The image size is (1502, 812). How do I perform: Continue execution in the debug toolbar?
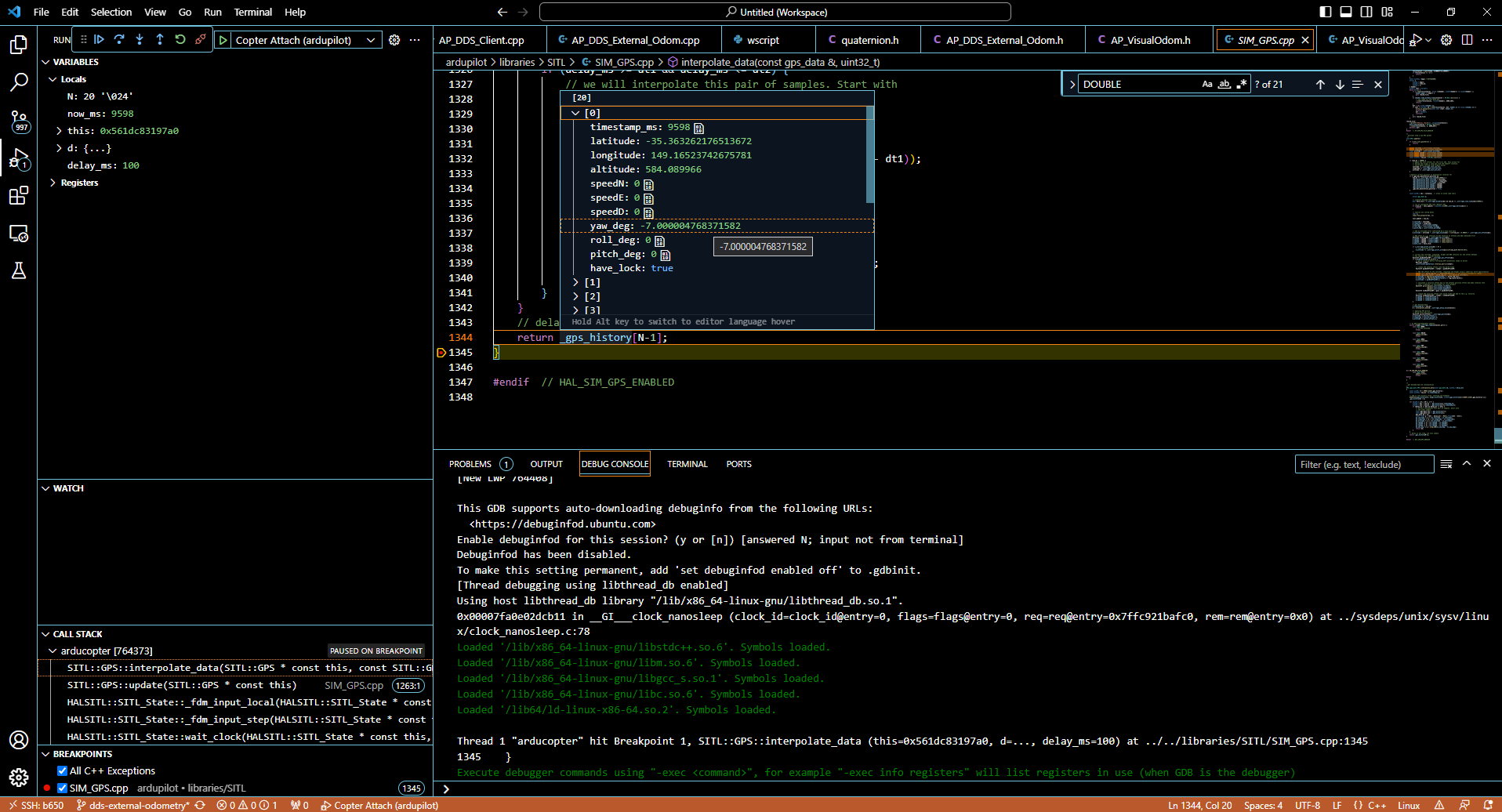tap(99, 39)
